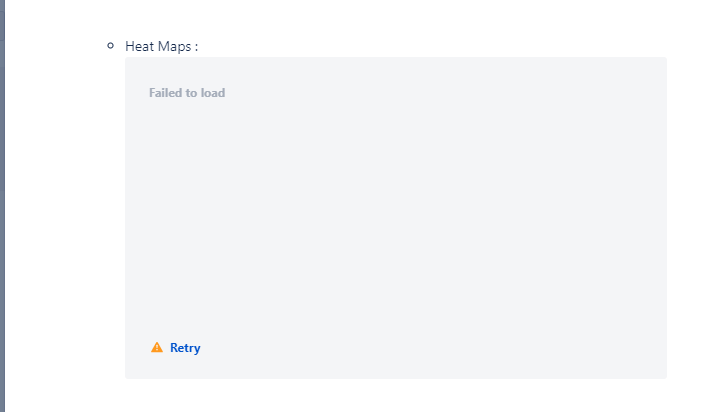Click the word "Heat" in the list item

[140, 46]
